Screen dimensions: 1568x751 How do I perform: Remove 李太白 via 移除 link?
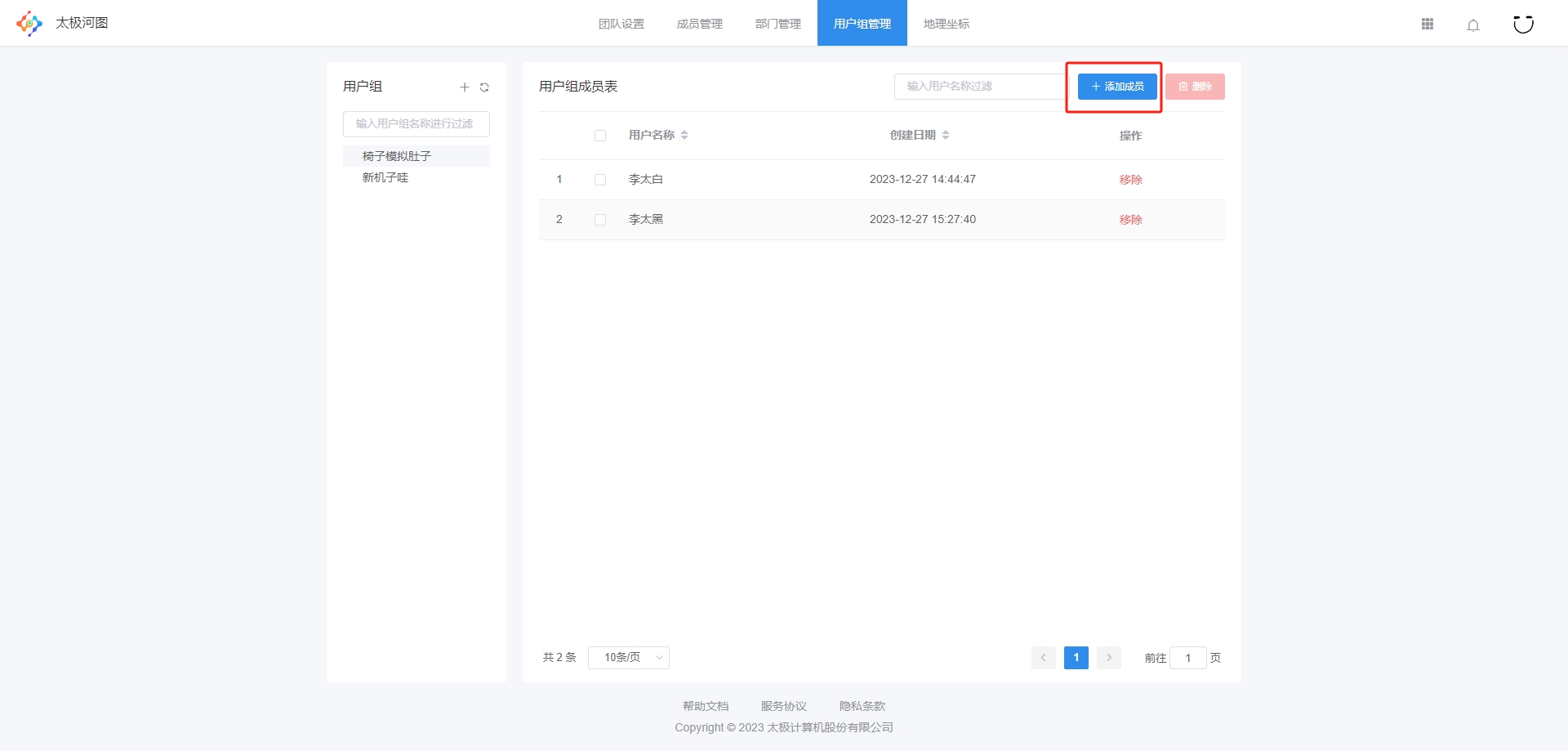click(x=1131, y=180)
